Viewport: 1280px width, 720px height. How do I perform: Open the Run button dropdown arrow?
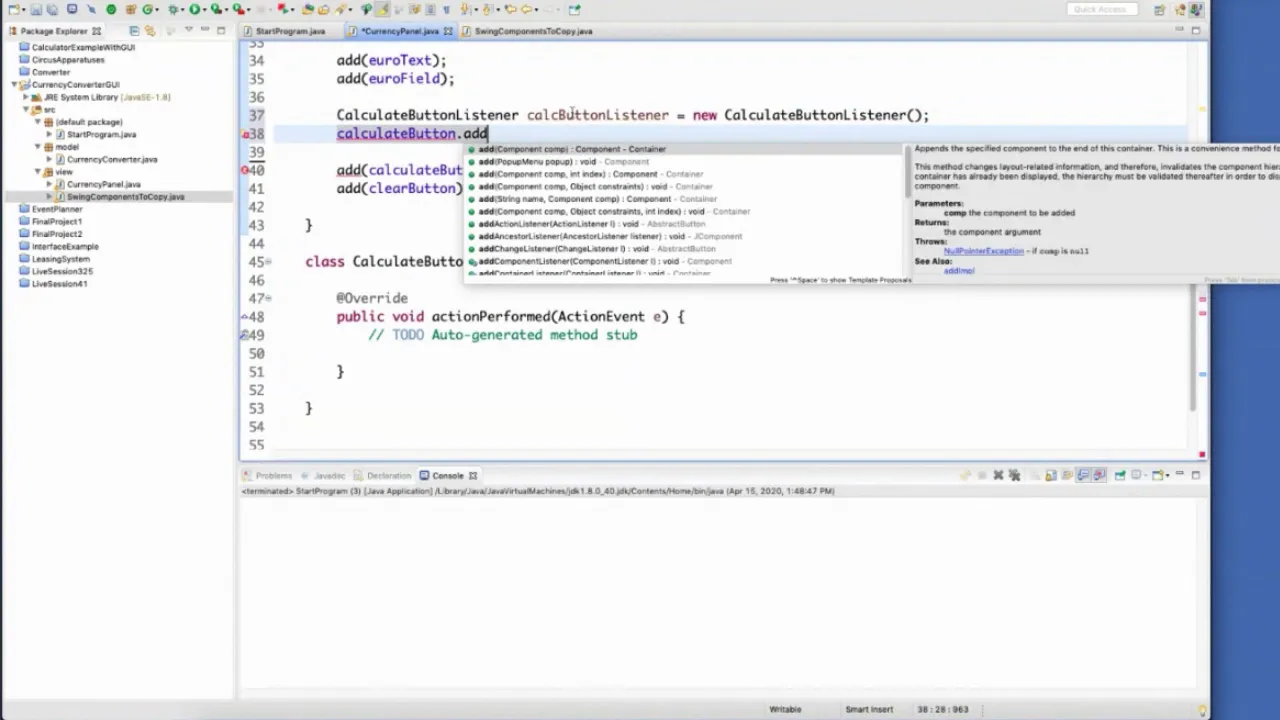point(204,10)
